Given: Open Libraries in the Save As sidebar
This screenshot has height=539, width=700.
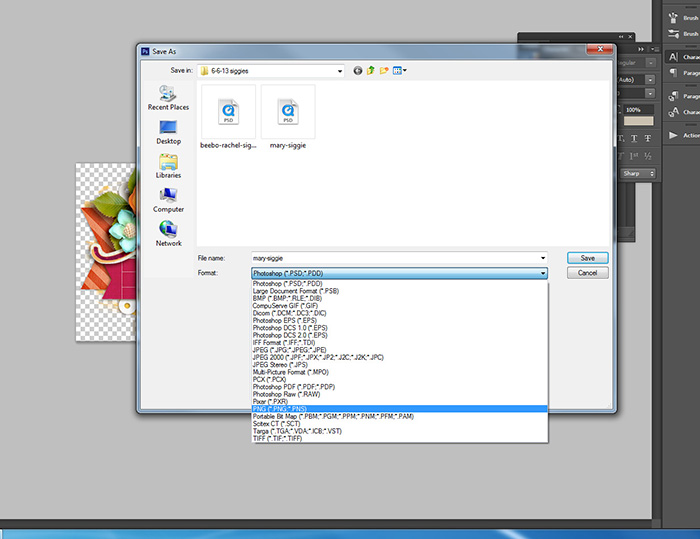Looking at the screenshot, I should pyautogui.click(x=168, y=166).
